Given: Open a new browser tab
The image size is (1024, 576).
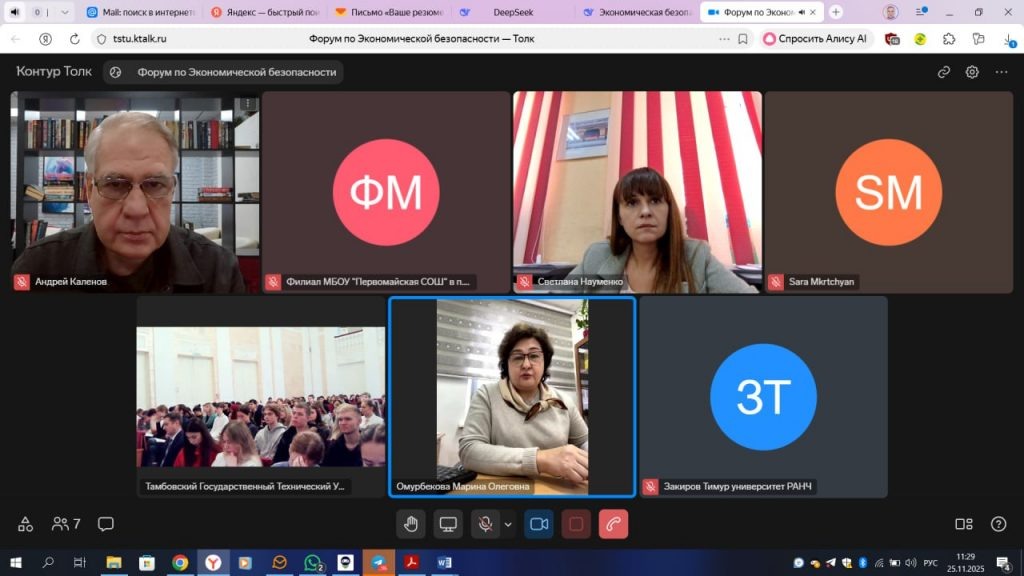Looking at the screenshot, I should (835, 12).
